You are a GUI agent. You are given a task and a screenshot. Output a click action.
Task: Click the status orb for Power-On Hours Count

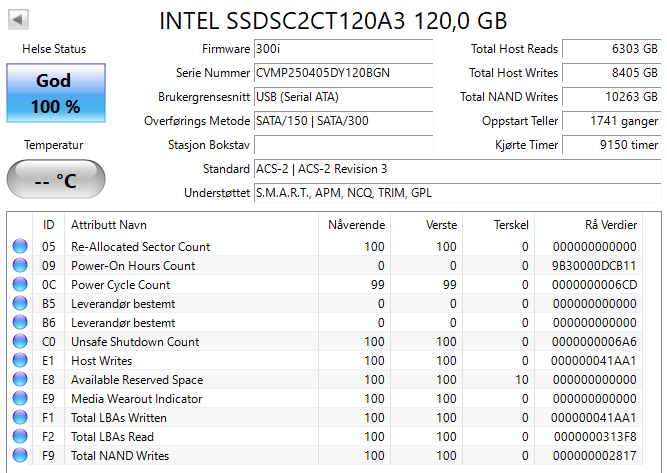pyautogui.click(x=20, y=265)
